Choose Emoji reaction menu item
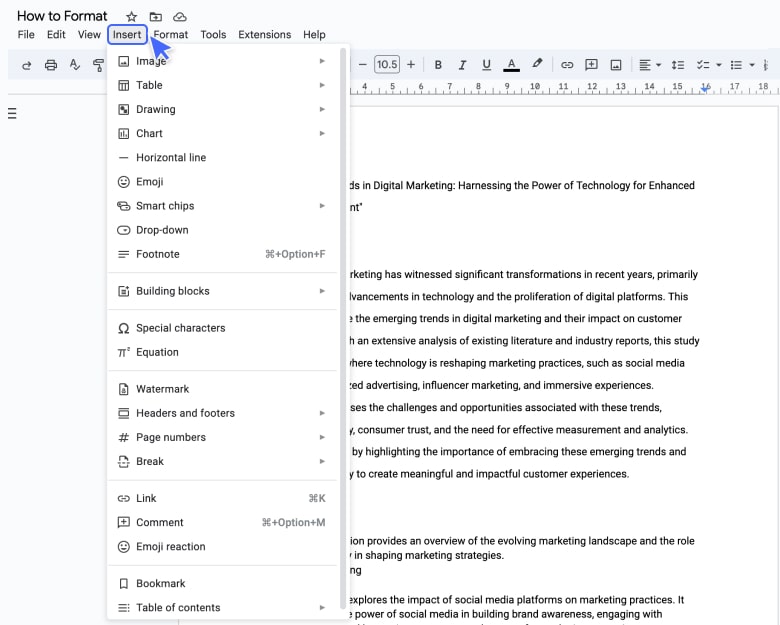Image resolution: width=780 pixels, height=625 pixels. click(x=222, y=546)
